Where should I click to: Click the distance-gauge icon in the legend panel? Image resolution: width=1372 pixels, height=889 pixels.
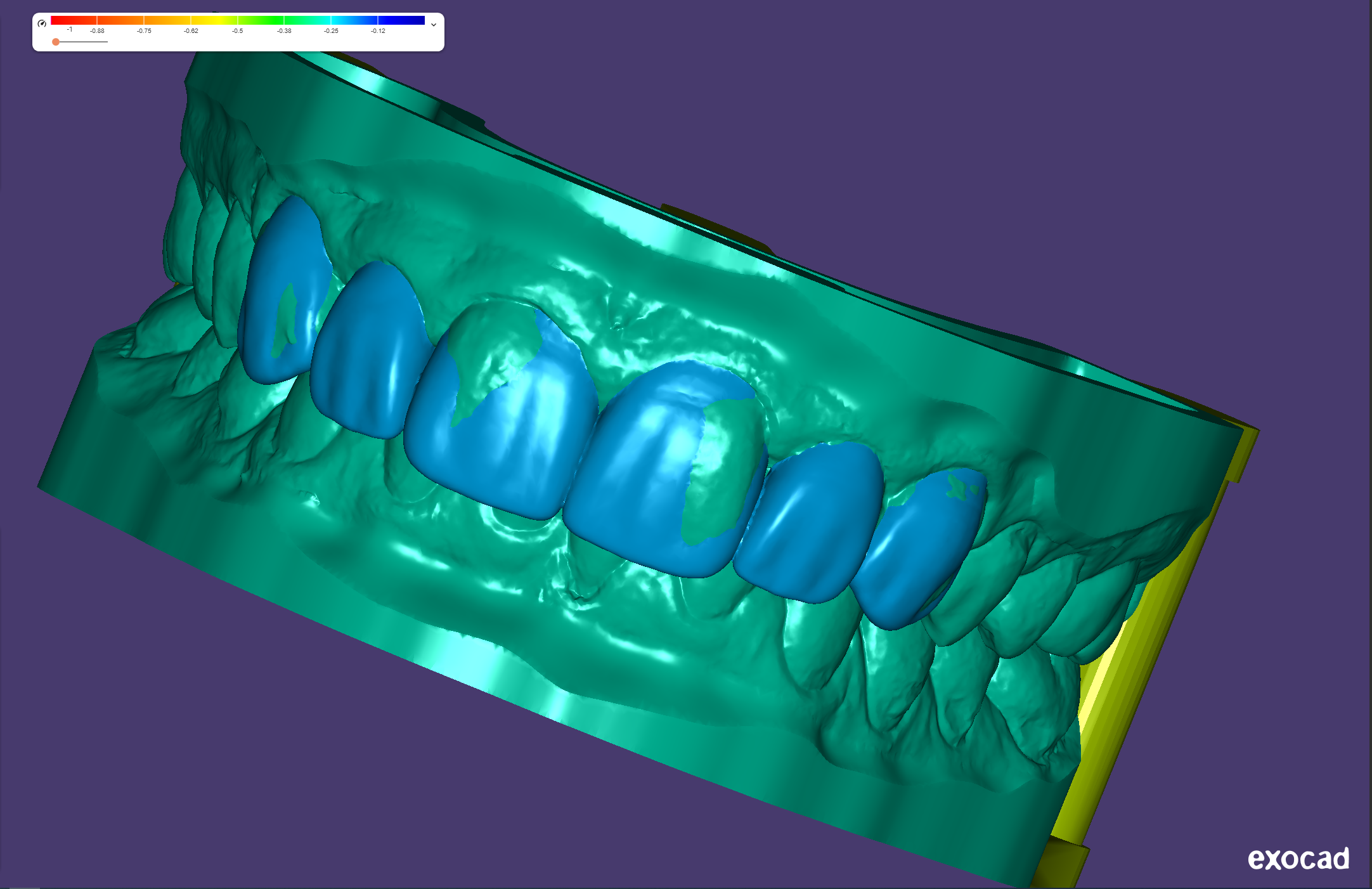(x=42, y=23)
